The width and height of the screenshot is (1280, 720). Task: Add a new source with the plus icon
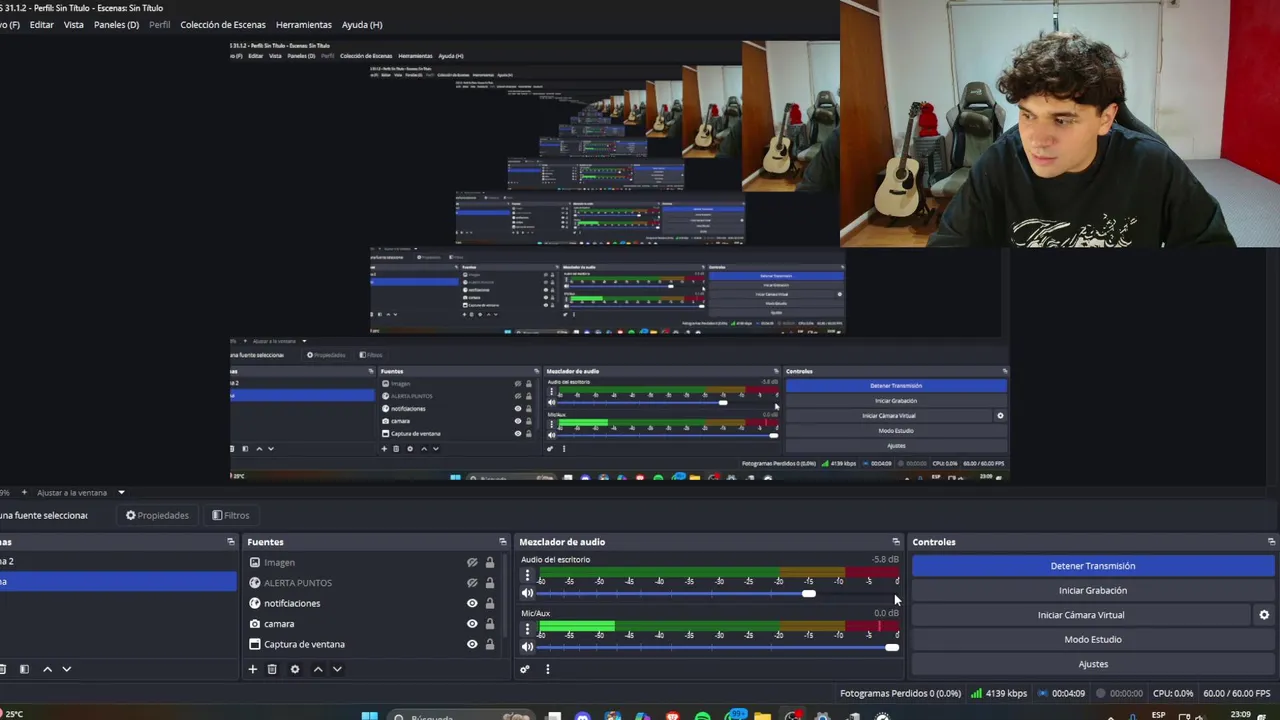click(253, 669)
